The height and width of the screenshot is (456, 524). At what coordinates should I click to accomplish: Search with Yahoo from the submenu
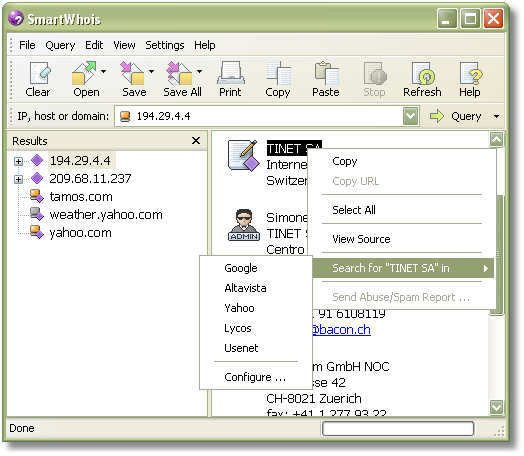click(256, 308)
